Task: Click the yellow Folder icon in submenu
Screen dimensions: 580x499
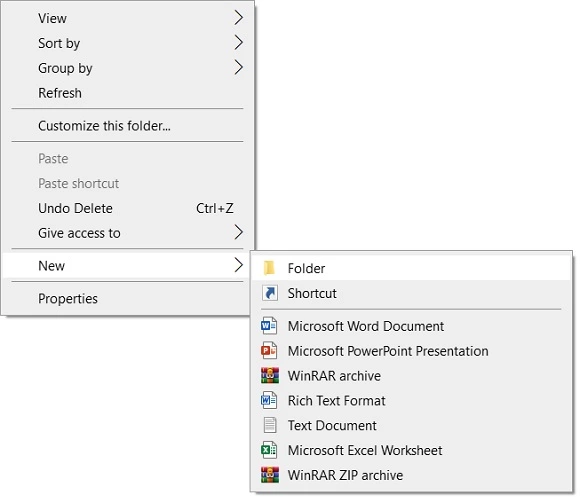Action: coord(269,268)
